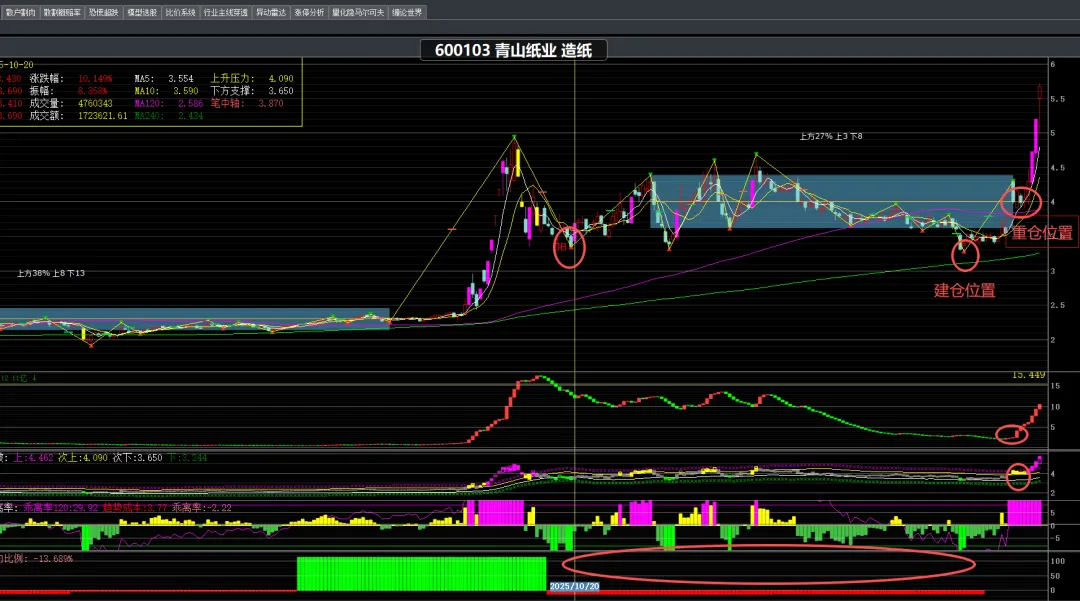Switch to the 恐慌超跌 tab

click(x=103, y=12)
